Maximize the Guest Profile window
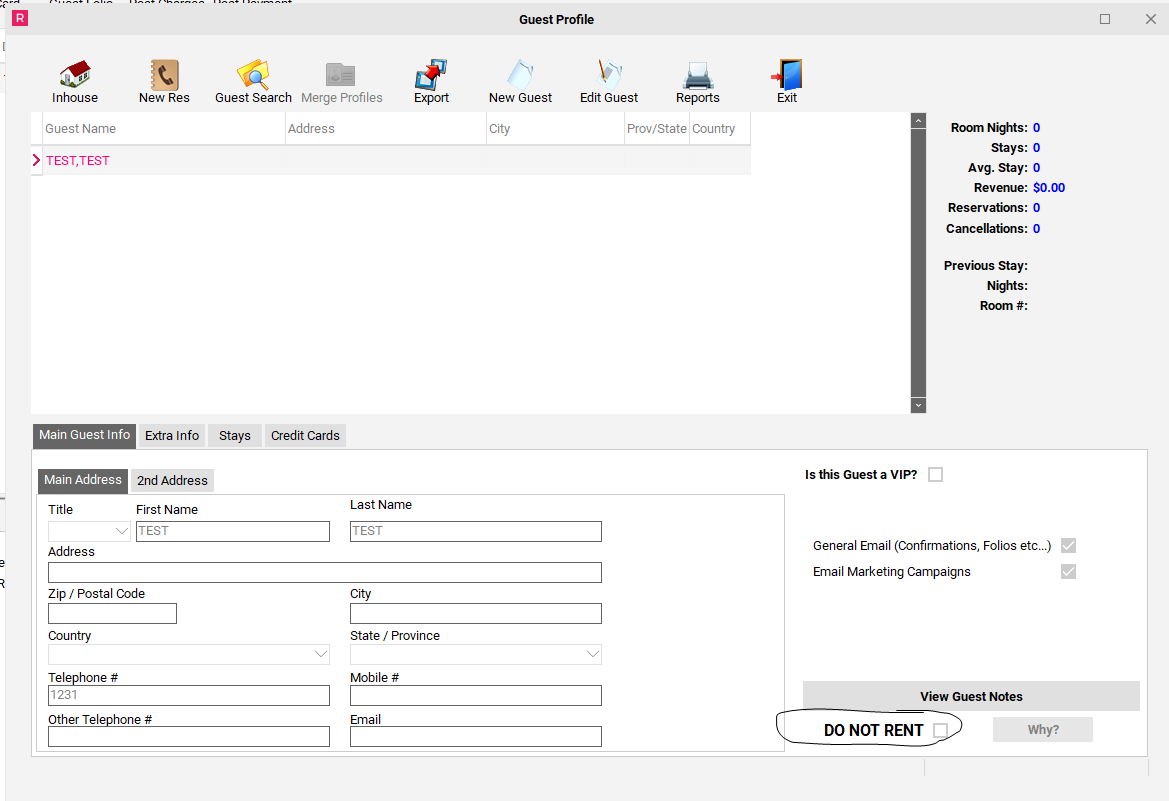The height and width of the screenshot is (801, 1169). click(1105, 19)
